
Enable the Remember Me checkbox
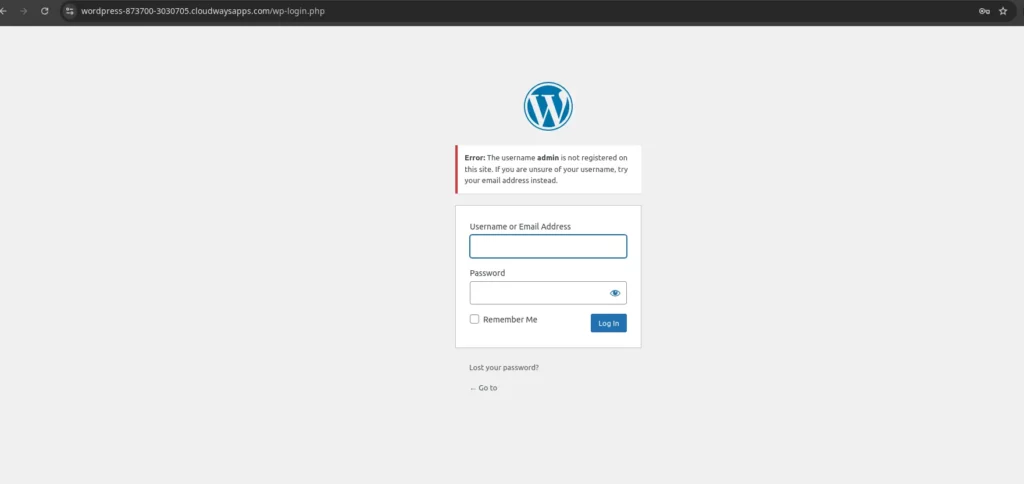pos(475,319)
